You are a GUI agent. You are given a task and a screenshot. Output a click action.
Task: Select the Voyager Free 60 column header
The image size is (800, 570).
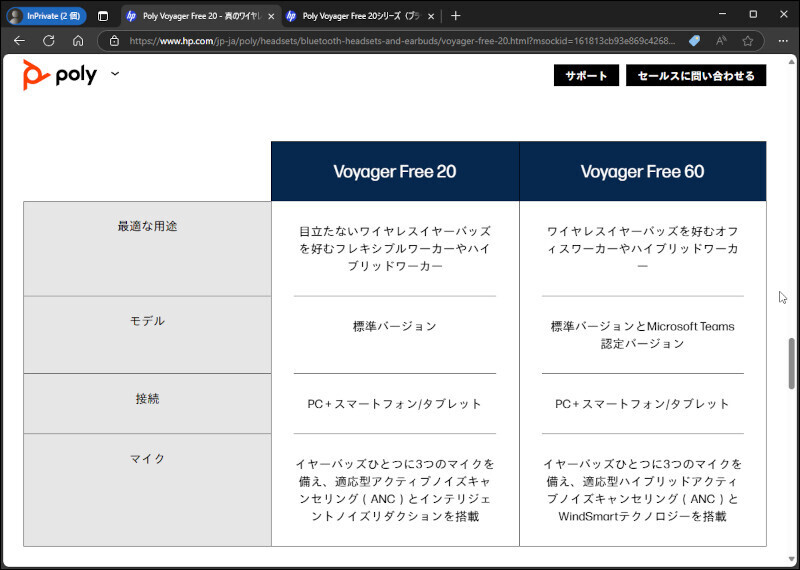click(643, 171)
